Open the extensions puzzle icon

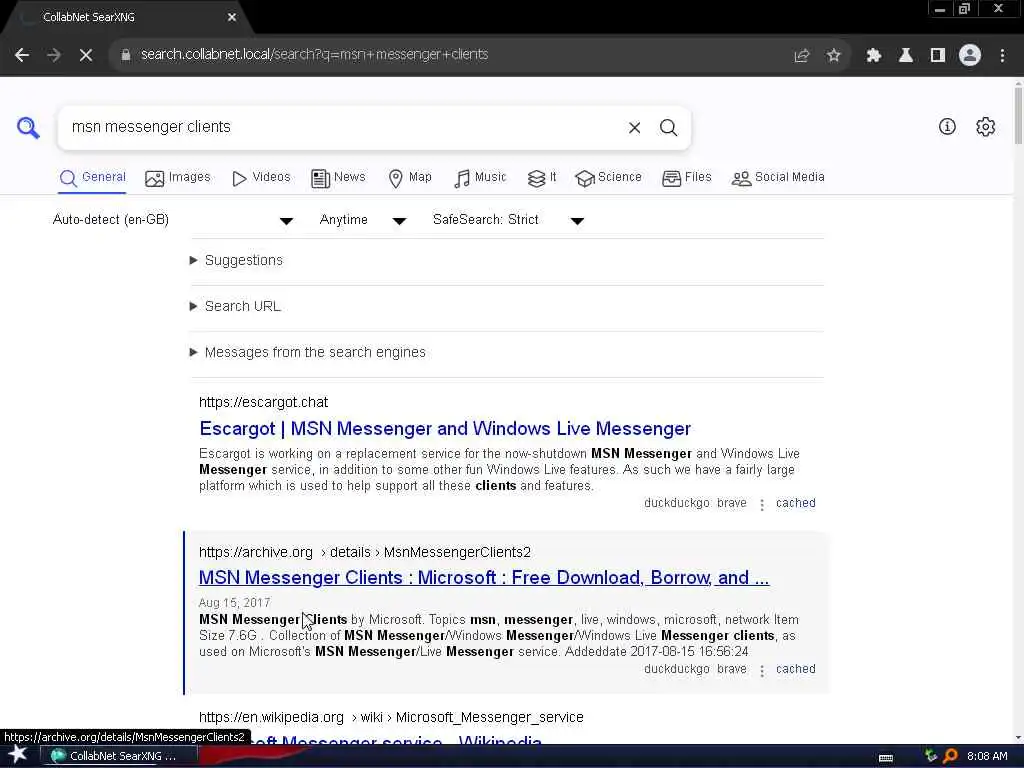point(873,56)
